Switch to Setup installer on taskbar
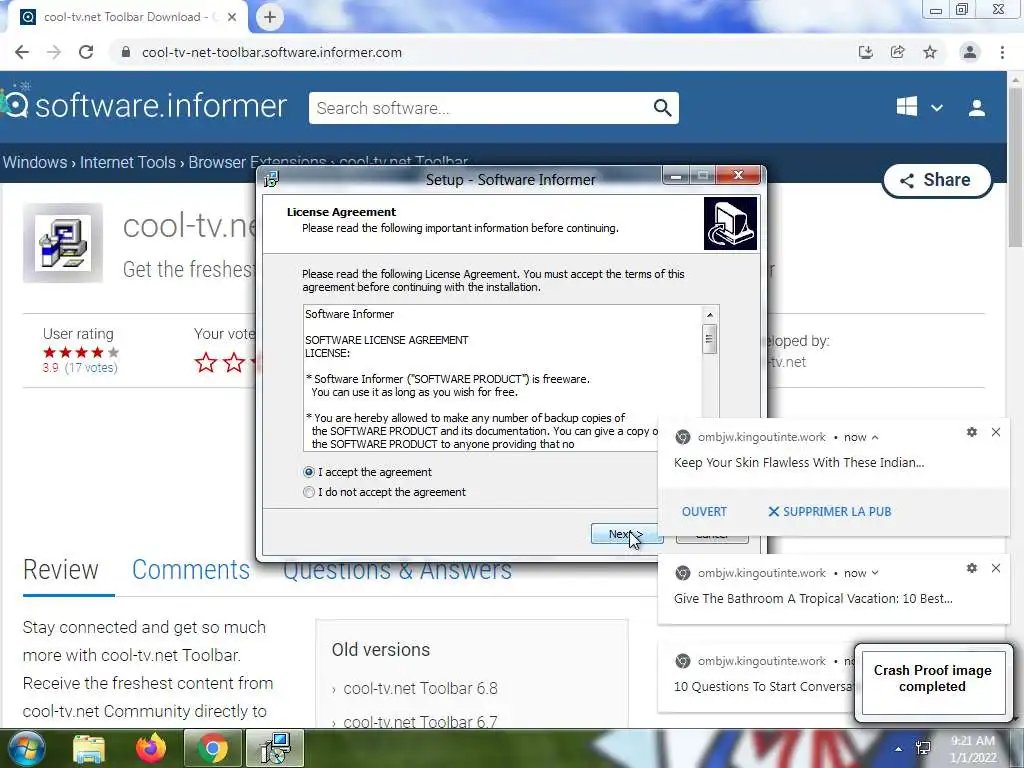Viewport: 1024px width, 768px height. 275,748
